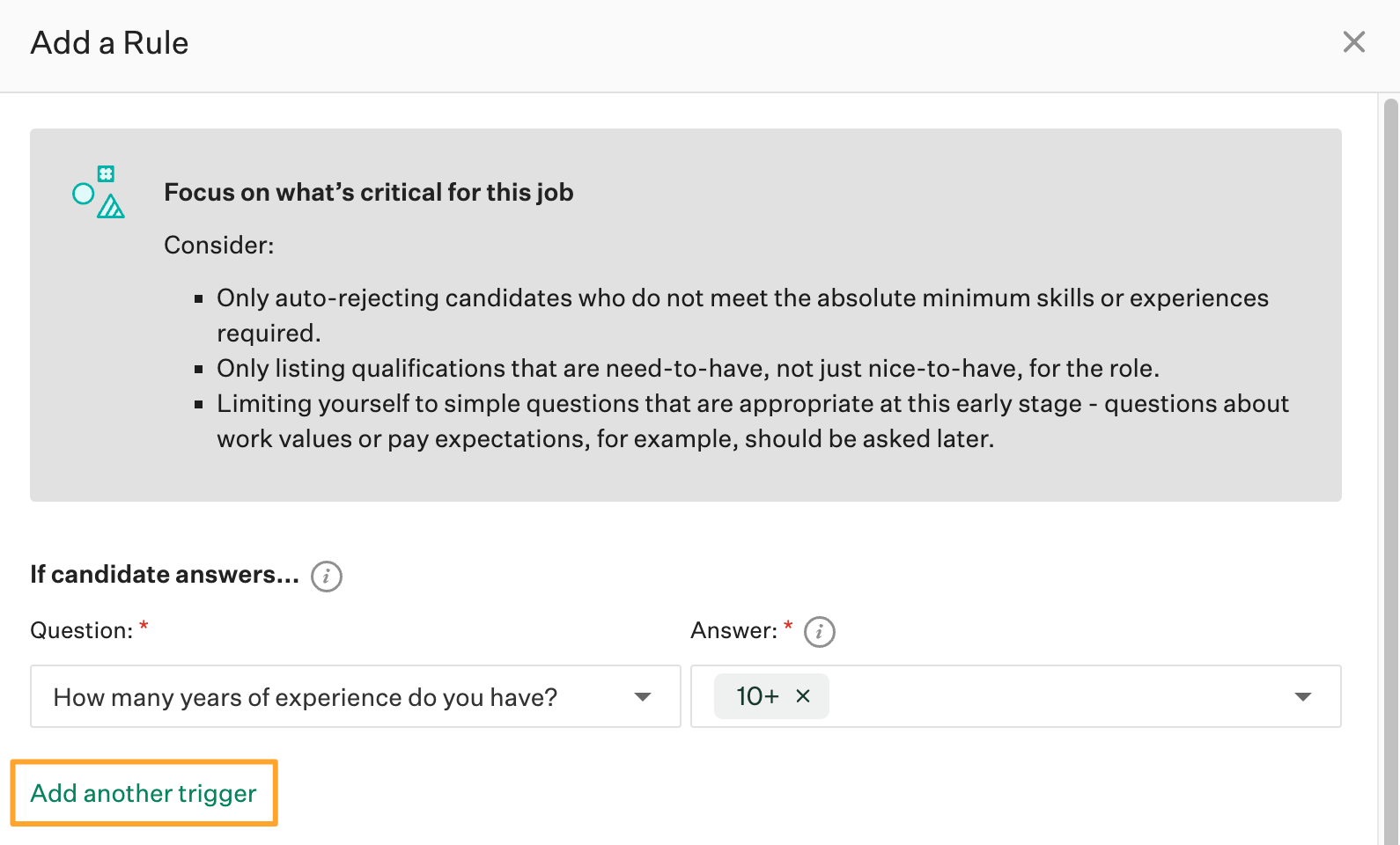Click the bullet about need-to-have qualifications
Screen dimensions: 1400x845
(x=688, y=368)
